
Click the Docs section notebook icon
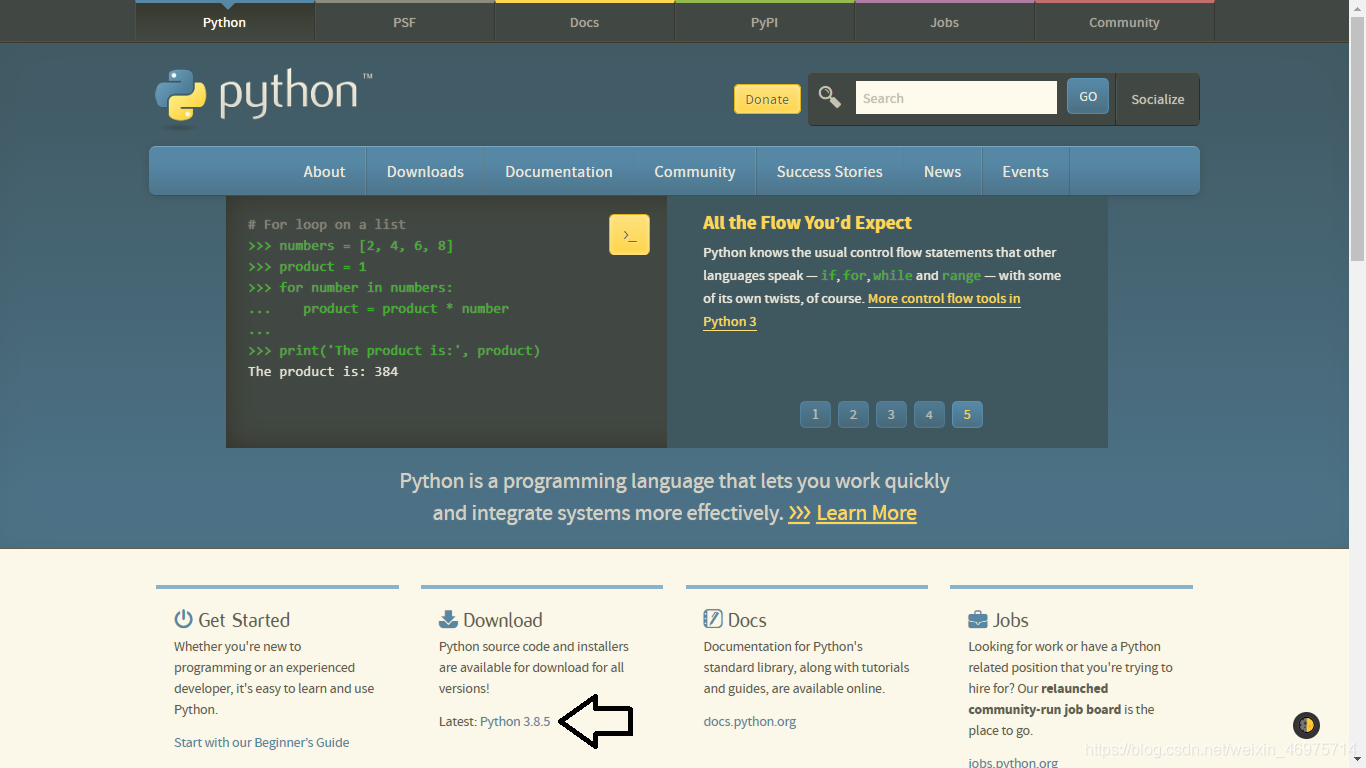pyautogui.click(x=713, y=619)
